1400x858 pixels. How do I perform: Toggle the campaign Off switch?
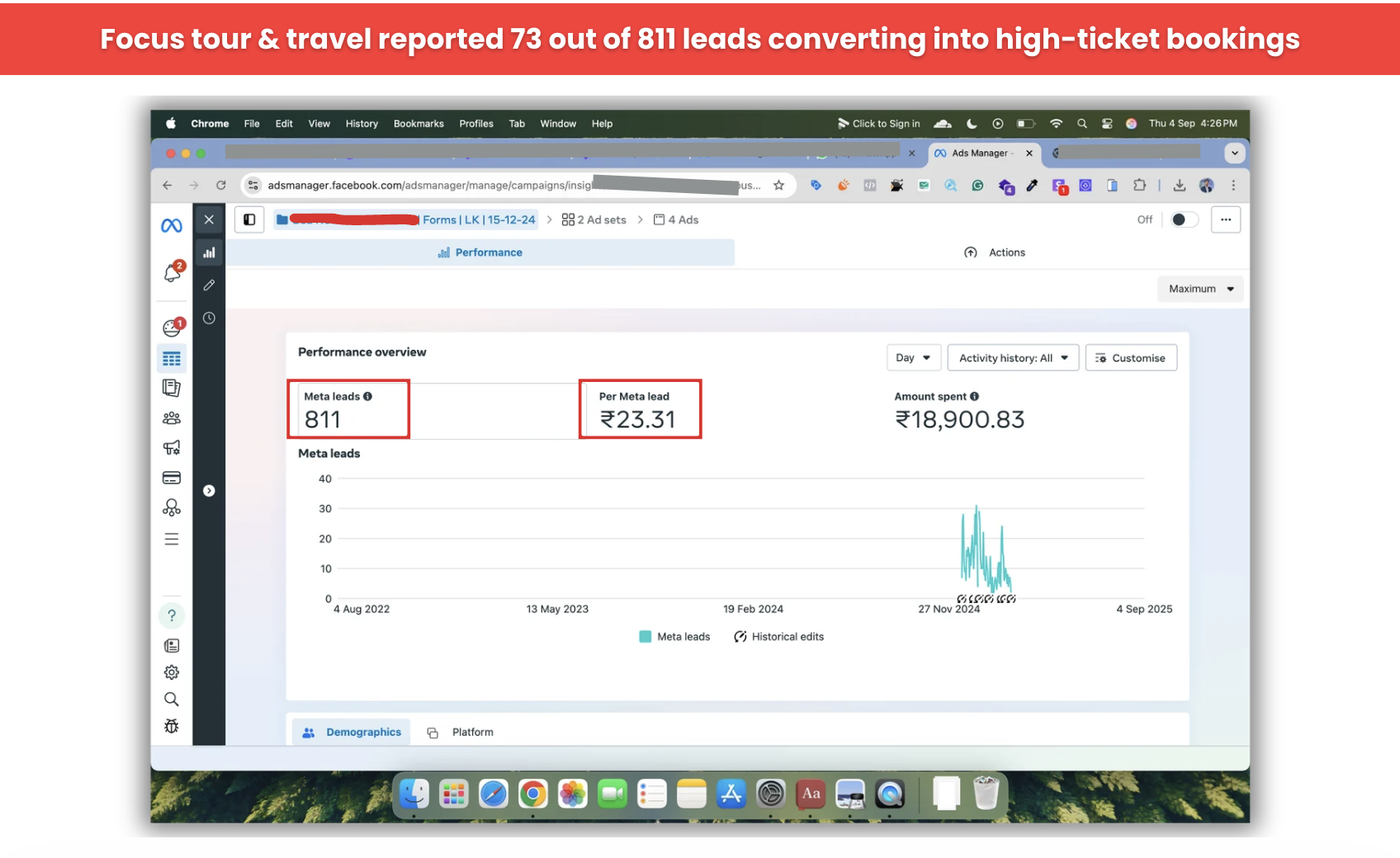(x=1185, y=219)
